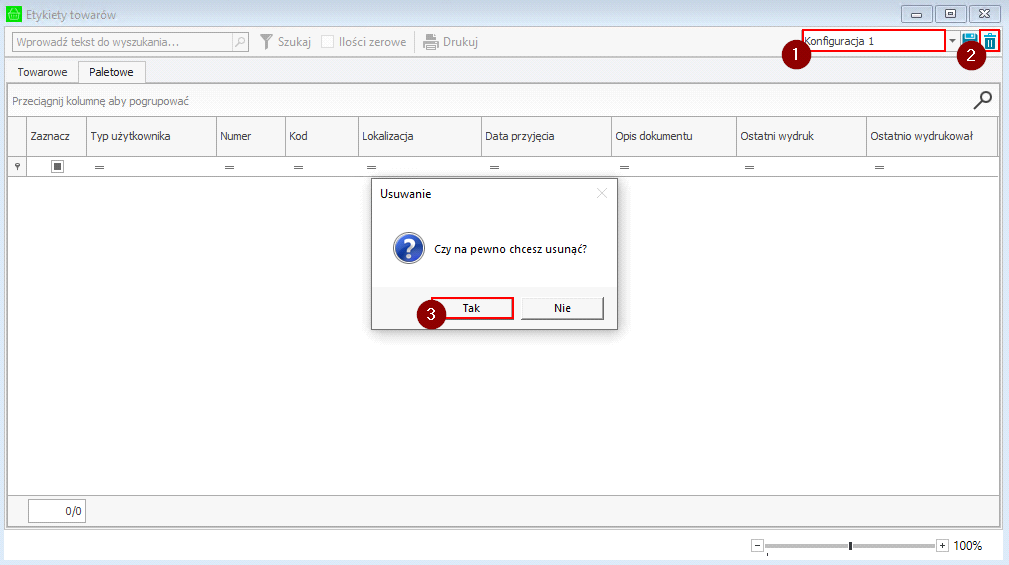The height and width of the screenshot is (565, 1009).
Task: Click the Drukuj printer icon
Action: point(431,42)
